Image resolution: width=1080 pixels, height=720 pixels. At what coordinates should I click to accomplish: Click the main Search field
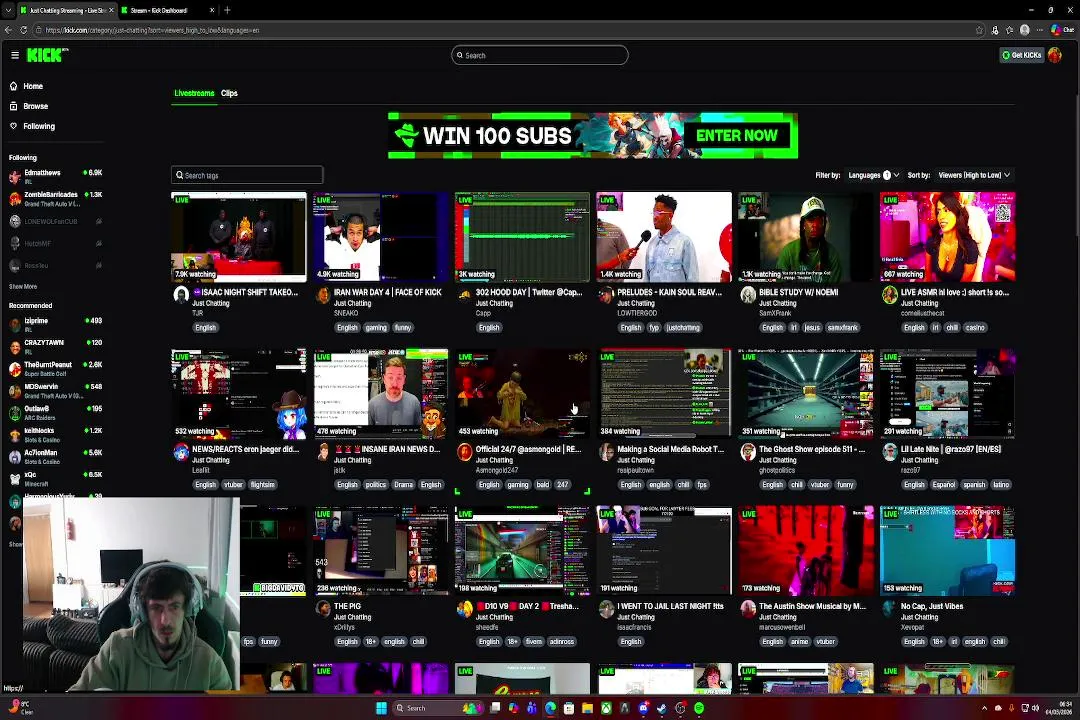pos(539,55)
